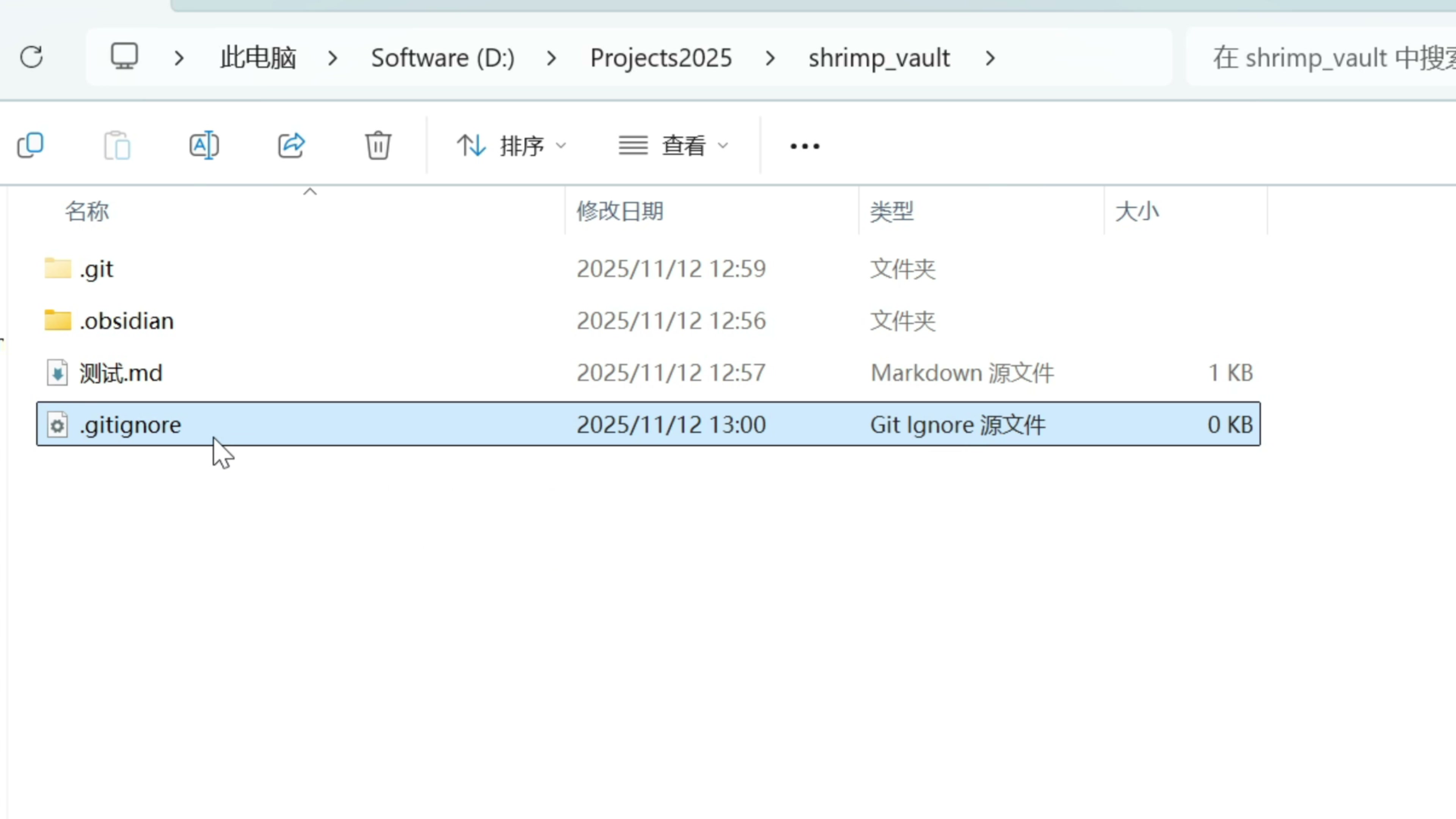
Task: Click the rename toolbar icon
Action: (204, 146)
